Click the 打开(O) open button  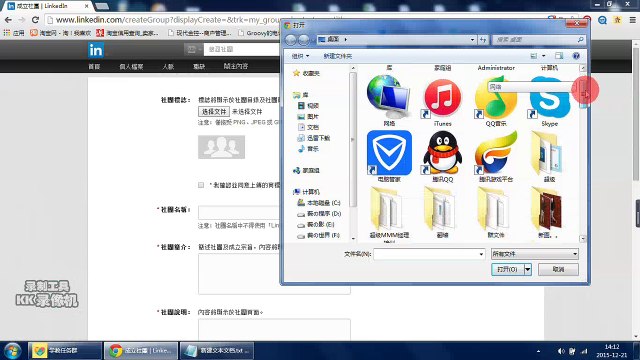click(507, 269)
